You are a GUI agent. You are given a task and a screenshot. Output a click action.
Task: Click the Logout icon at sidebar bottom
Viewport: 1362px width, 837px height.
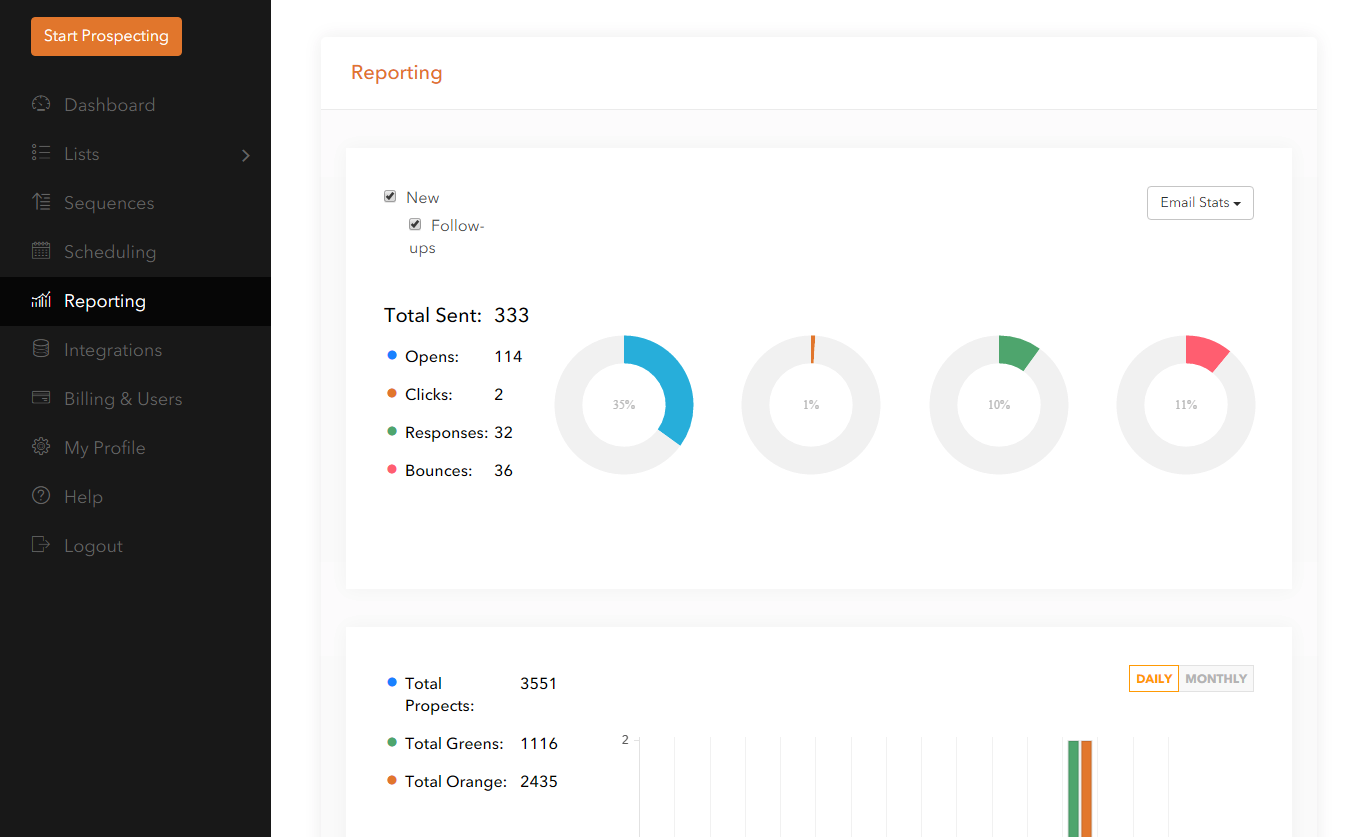coord(41,545)
